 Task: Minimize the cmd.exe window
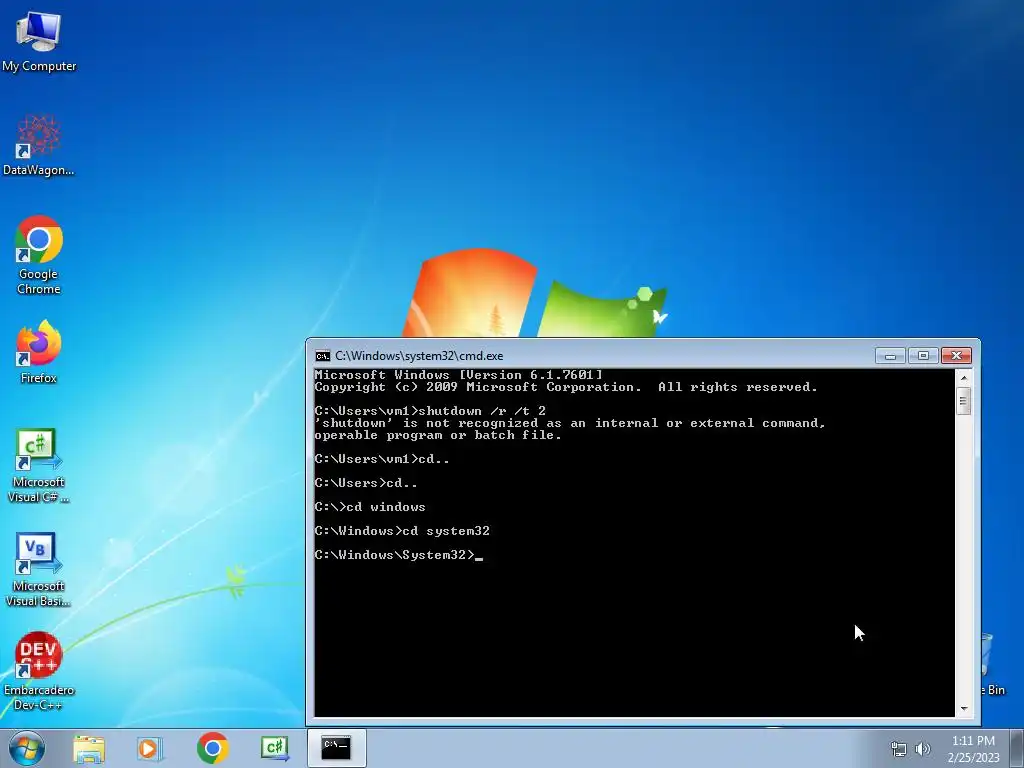pyautogui.click(x=890, y=355)
